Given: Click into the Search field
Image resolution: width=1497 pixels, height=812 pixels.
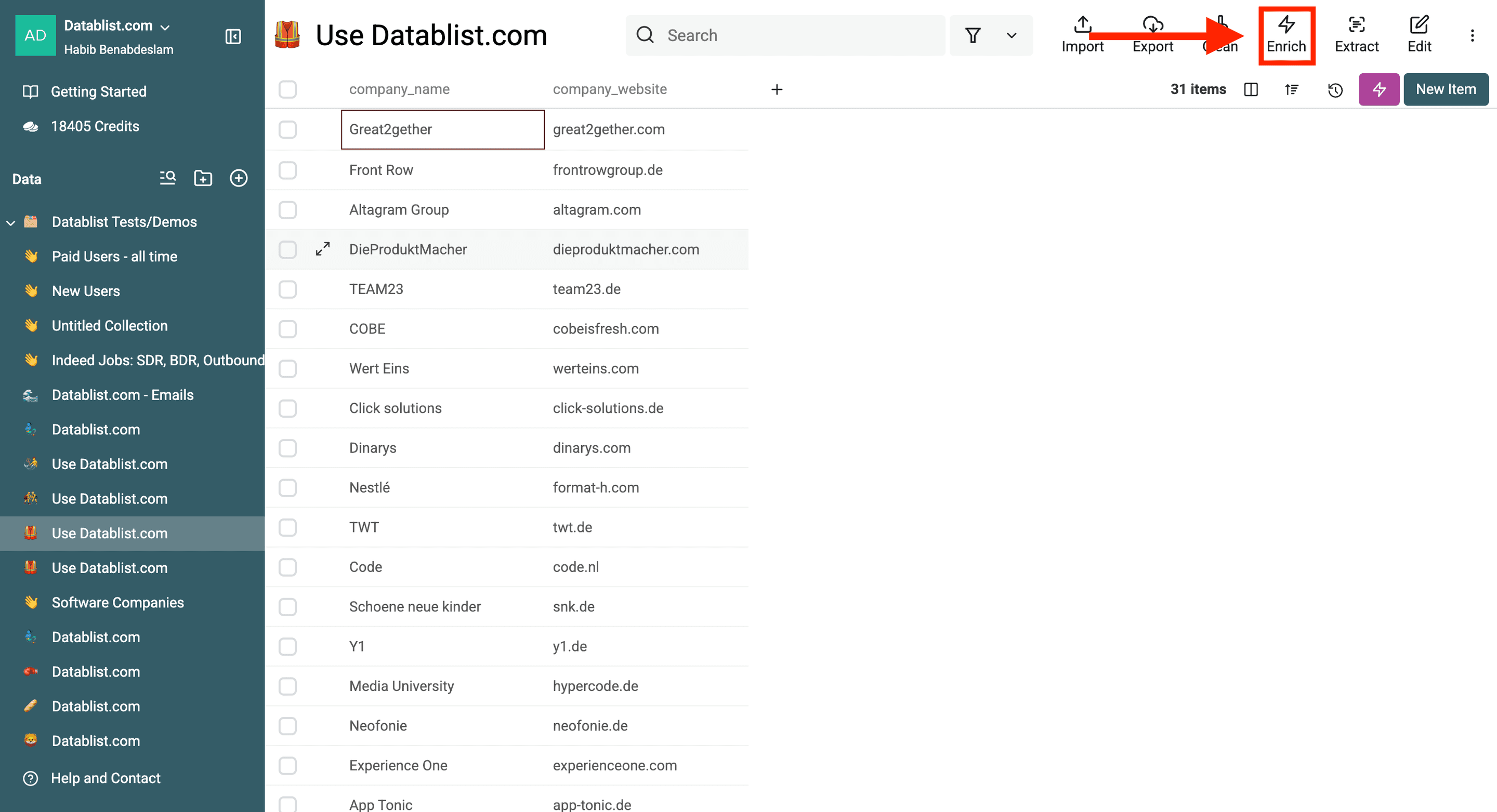Looking at the screenshot, I should [x=785, y=35].
